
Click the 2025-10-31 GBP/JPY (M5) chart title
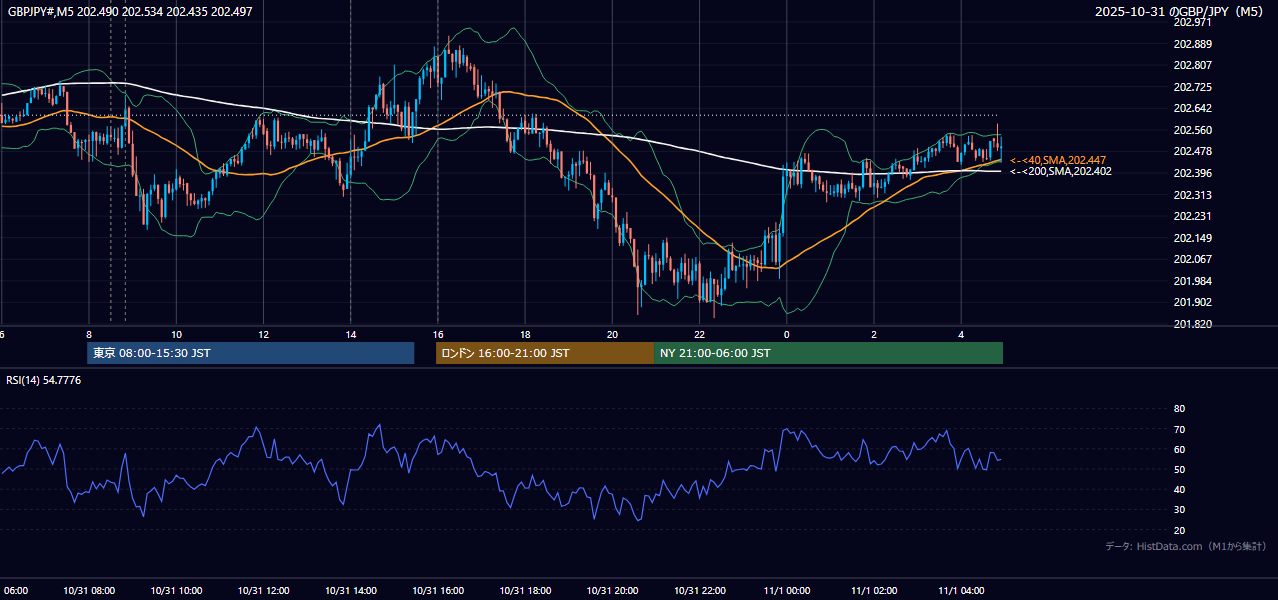[1181, 12]
